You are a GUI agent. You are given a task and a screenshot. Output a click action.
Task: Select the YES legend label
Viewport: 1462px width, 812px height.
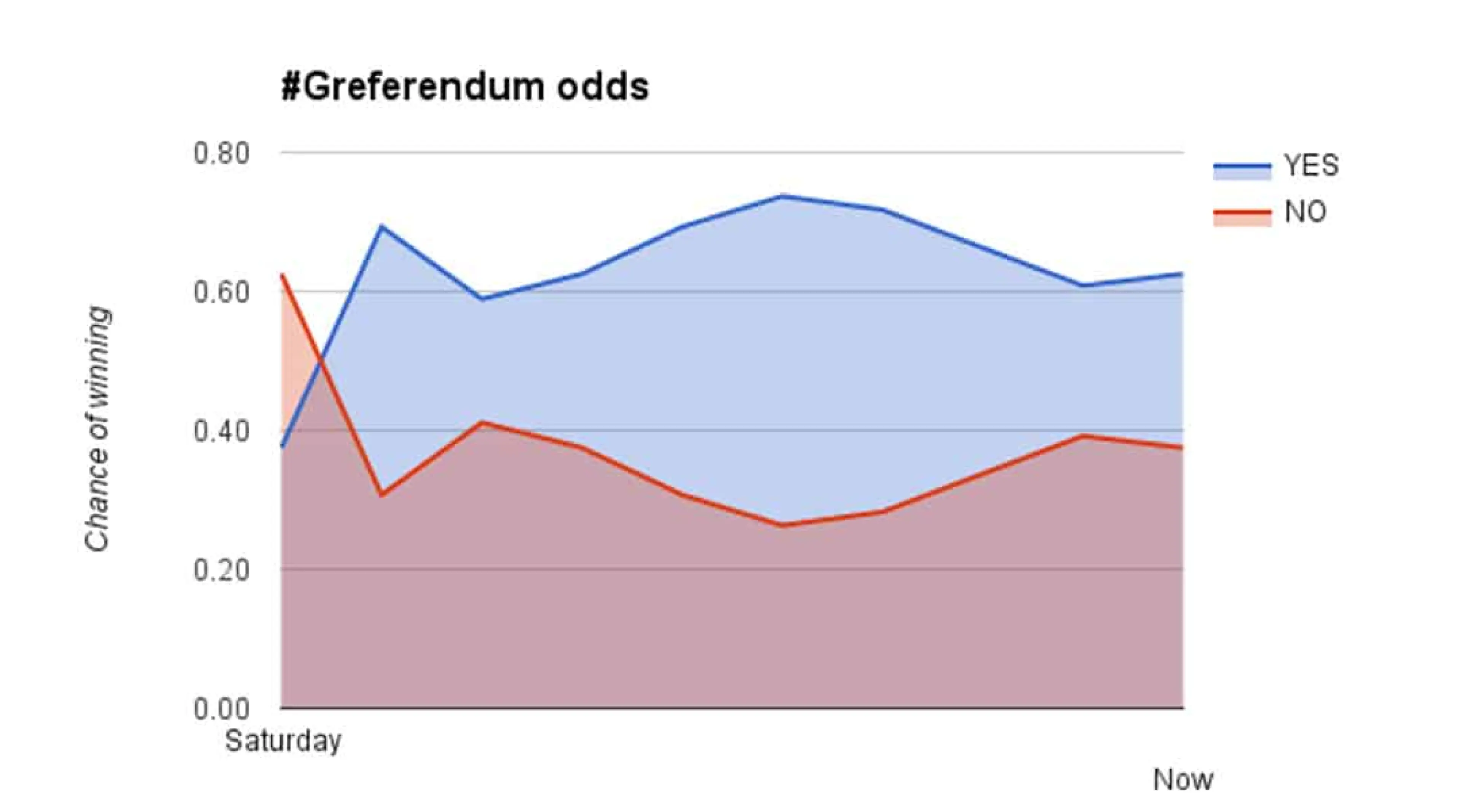[1311, 166]
